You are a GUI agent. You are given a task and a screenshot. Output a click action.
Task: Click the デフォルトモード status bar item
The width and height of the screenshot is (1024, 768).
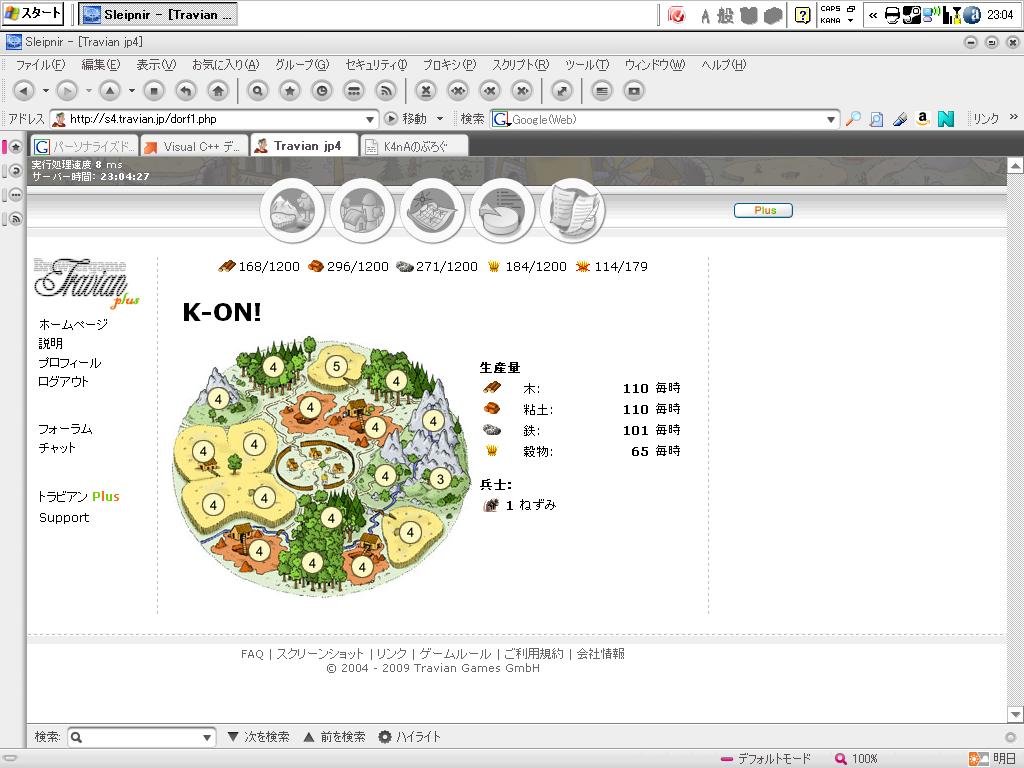point(766,759)
